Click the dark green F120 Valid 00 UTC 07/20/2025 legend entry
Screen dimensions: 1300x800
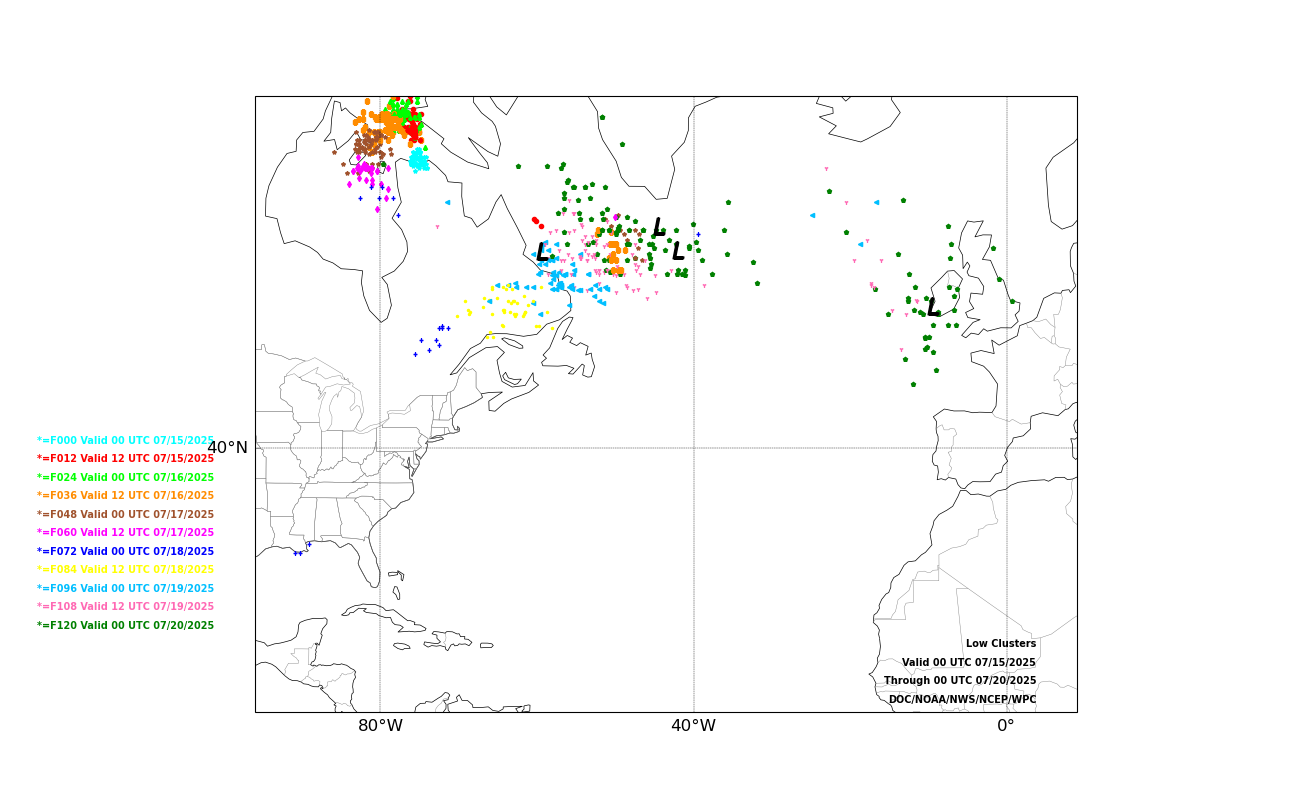click(x=125, y=626)
